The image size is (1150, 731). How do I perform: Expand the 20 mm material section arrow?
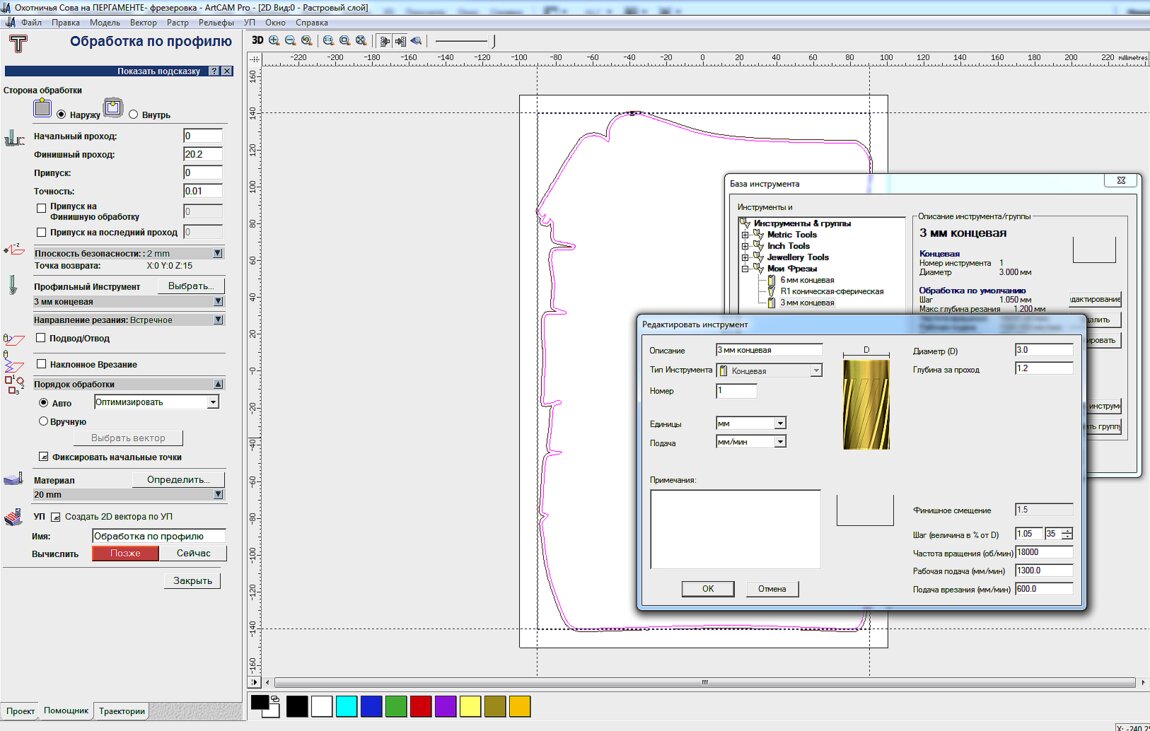(218, 494)
